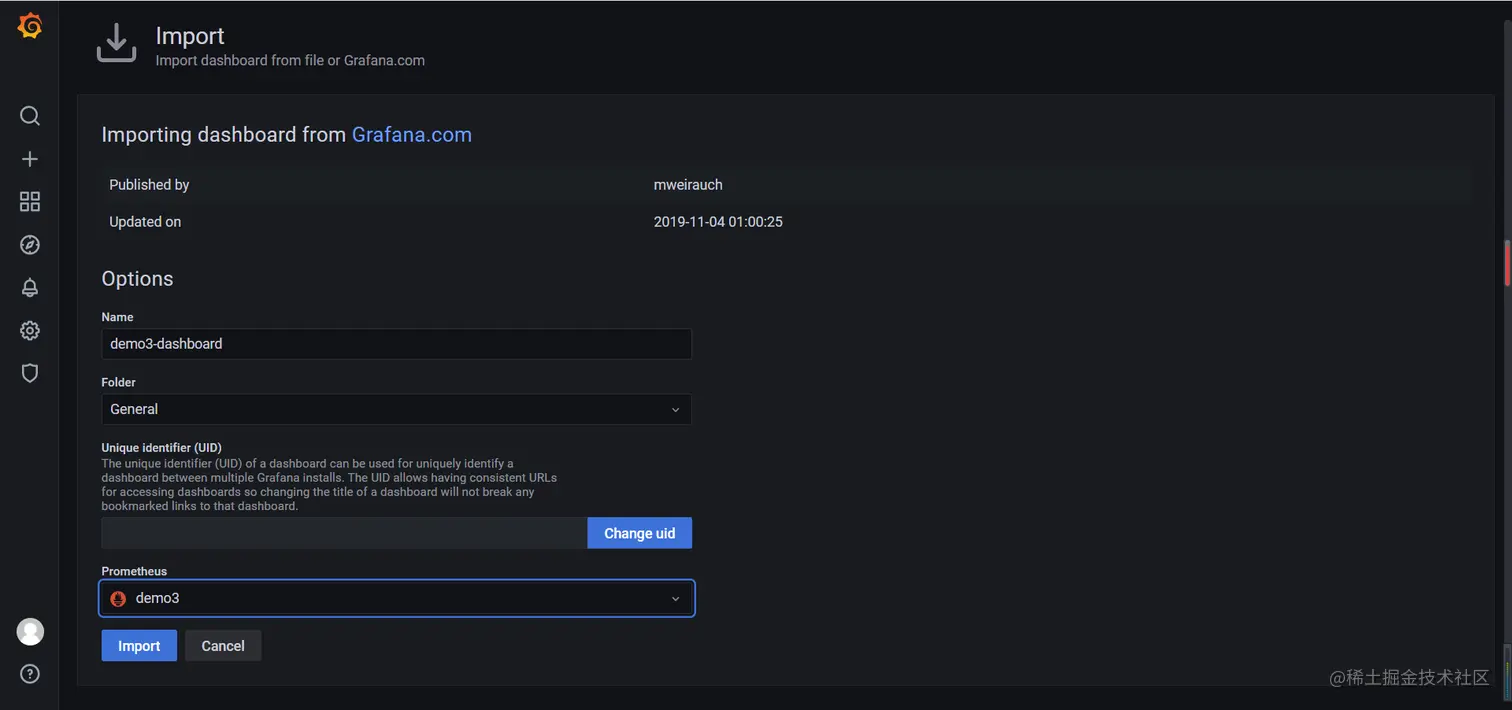Screen dimensions: 1512x710
Task: Click the Published by label
Action: pyautogui.click(x=149, y=185)
